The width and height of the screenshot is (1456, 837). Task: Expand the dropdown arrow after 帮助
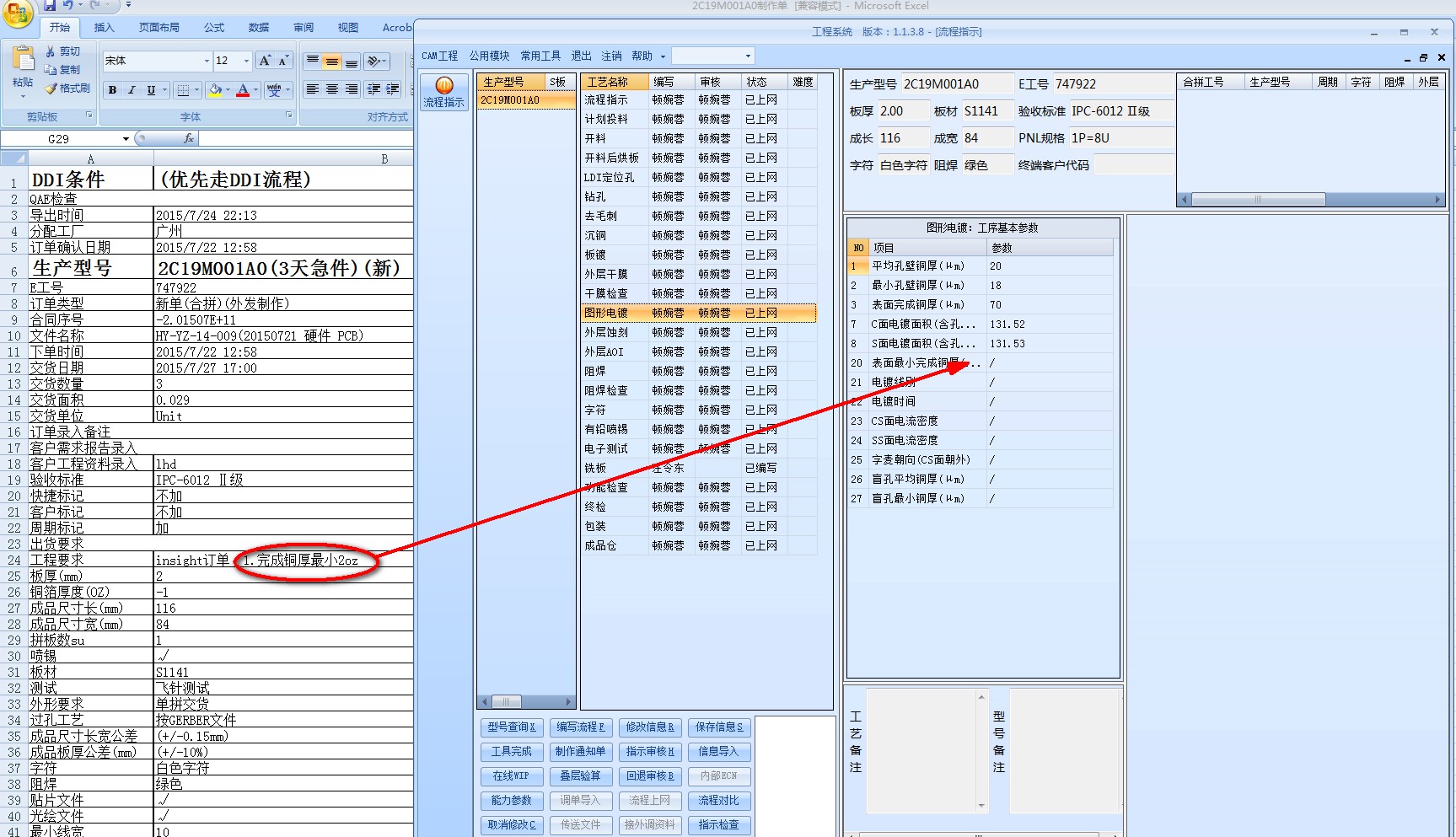pos(663,56)
